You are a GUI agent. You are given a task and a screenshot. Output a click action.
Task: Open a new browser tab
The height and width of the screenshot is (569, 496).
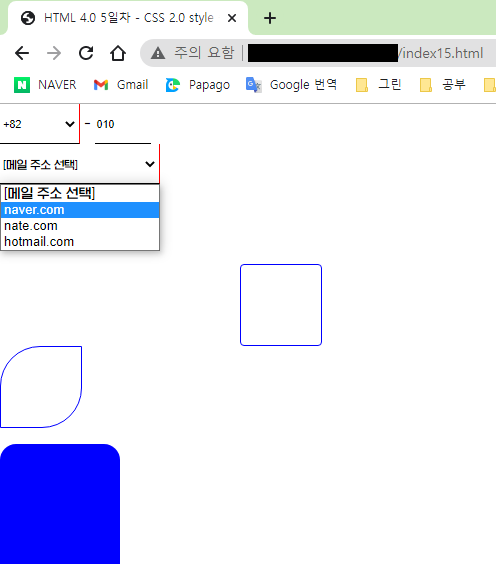(x=270, y=18)
